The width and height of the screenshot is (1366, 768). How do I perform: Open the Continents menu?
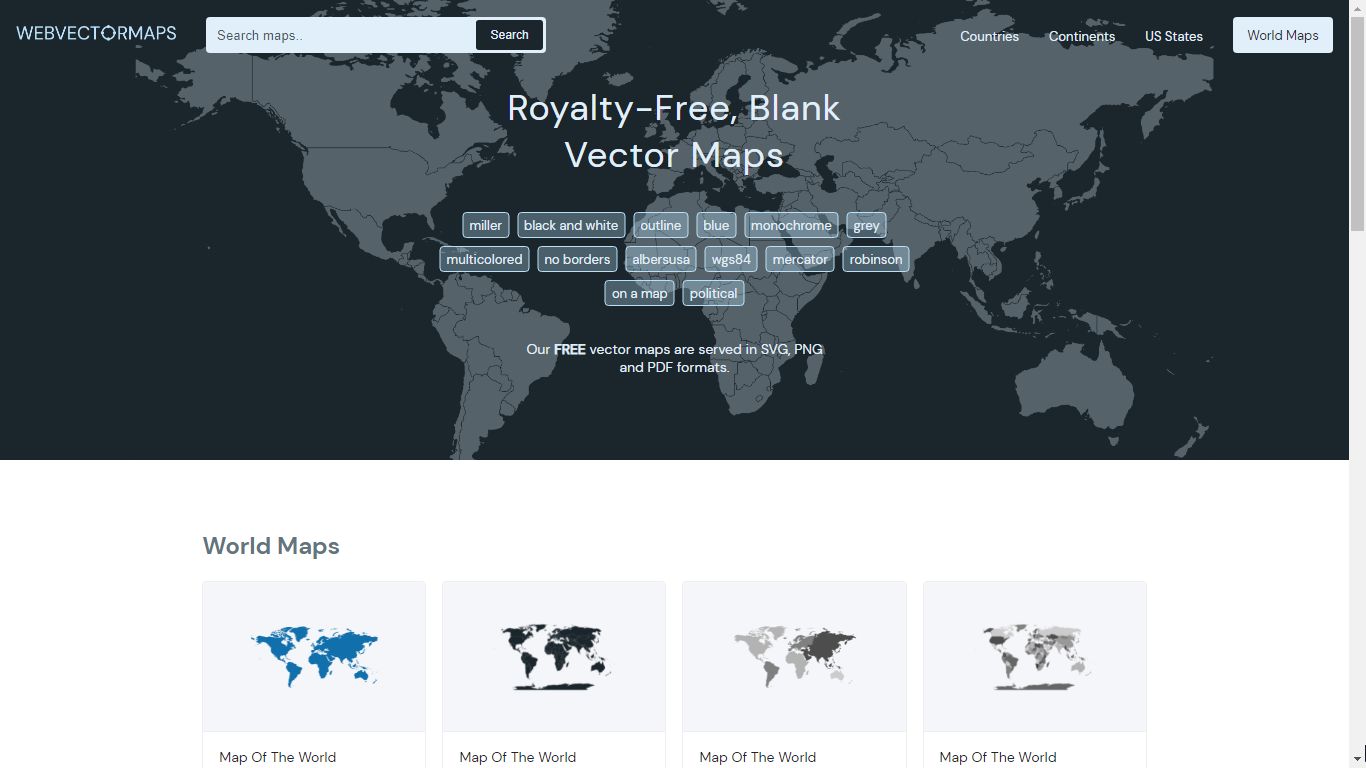click(x=1081, y=36)
